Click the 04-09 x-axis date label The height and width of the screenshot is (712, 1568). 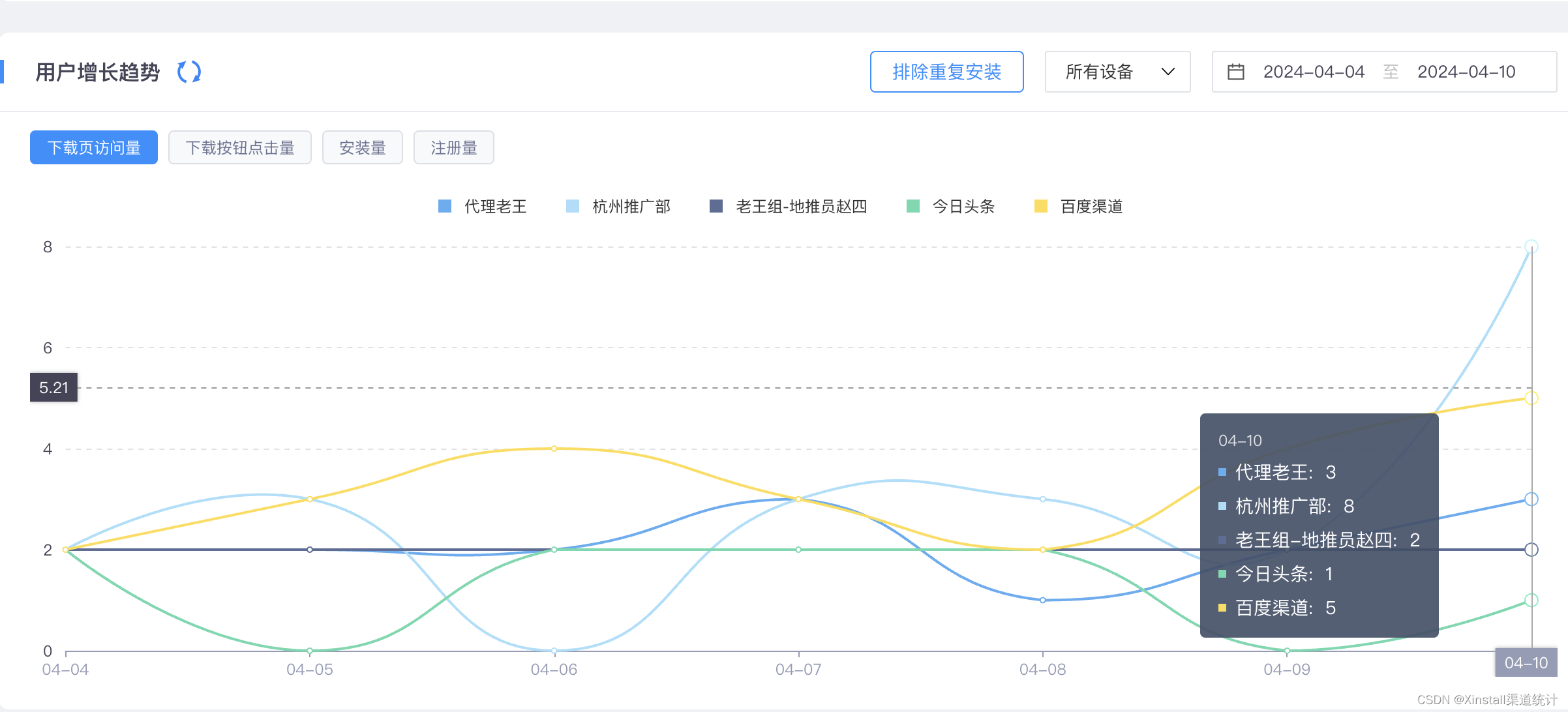pos(1287,670)
